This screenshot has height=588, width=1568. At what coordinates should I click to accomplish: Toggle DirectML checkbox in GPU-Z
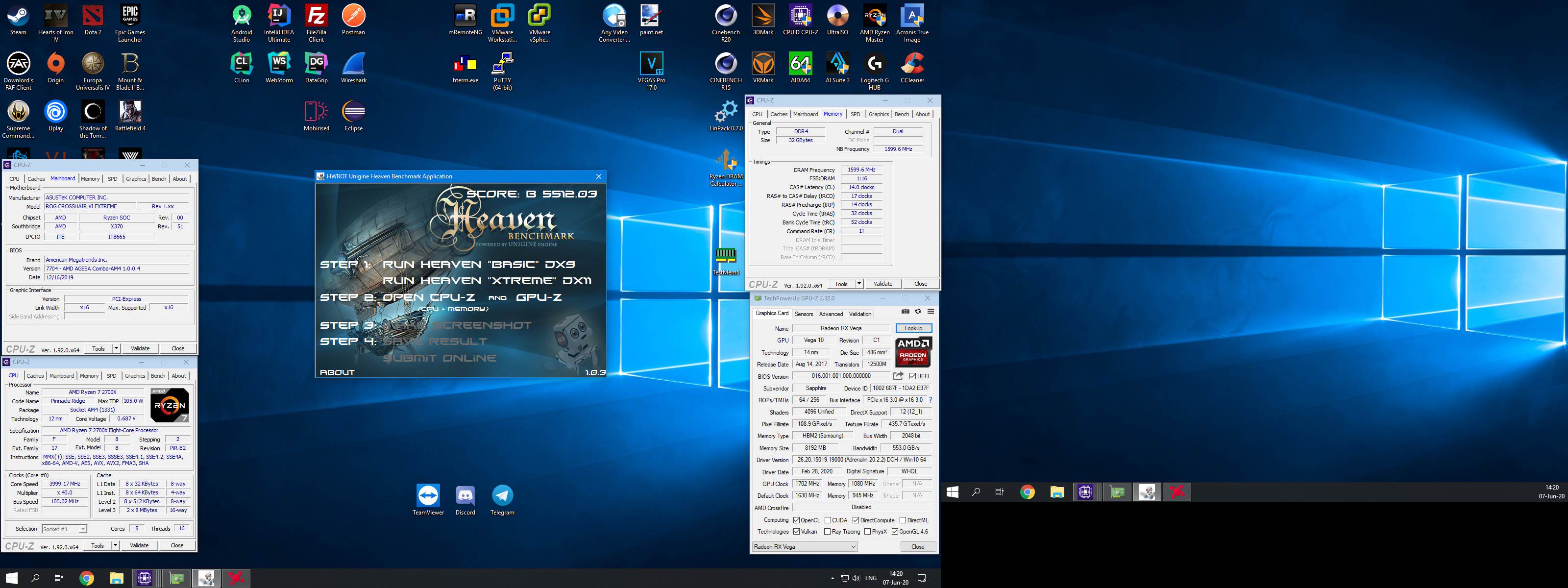(903, 520)
